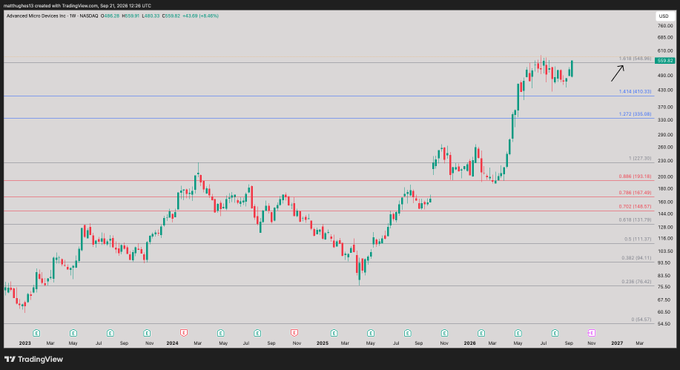Select the 0.5 (111.37) Fibonacci label

pos(638,239)
